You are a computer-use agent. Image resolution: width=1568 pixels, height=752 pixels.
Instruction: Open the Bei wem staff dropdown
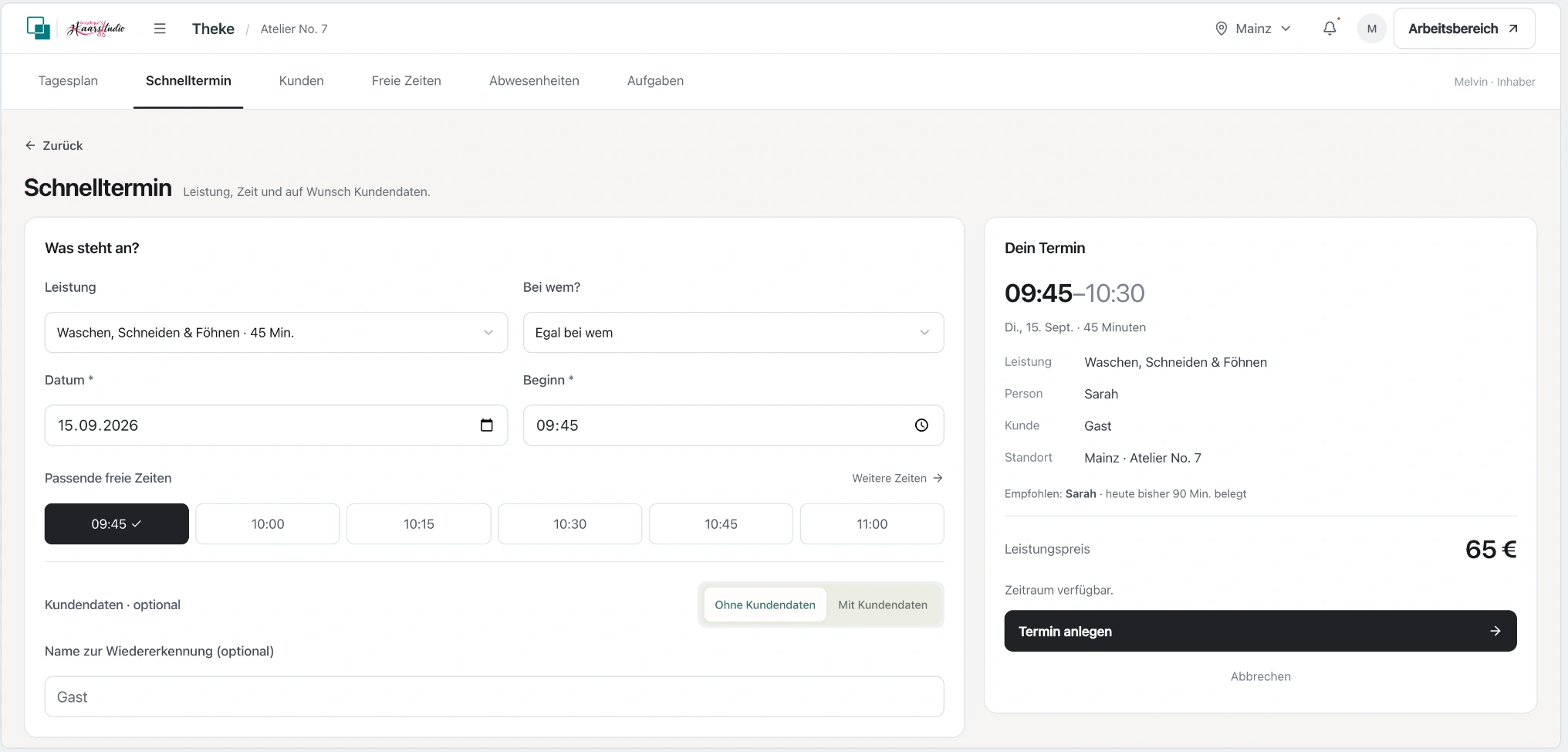733,333
